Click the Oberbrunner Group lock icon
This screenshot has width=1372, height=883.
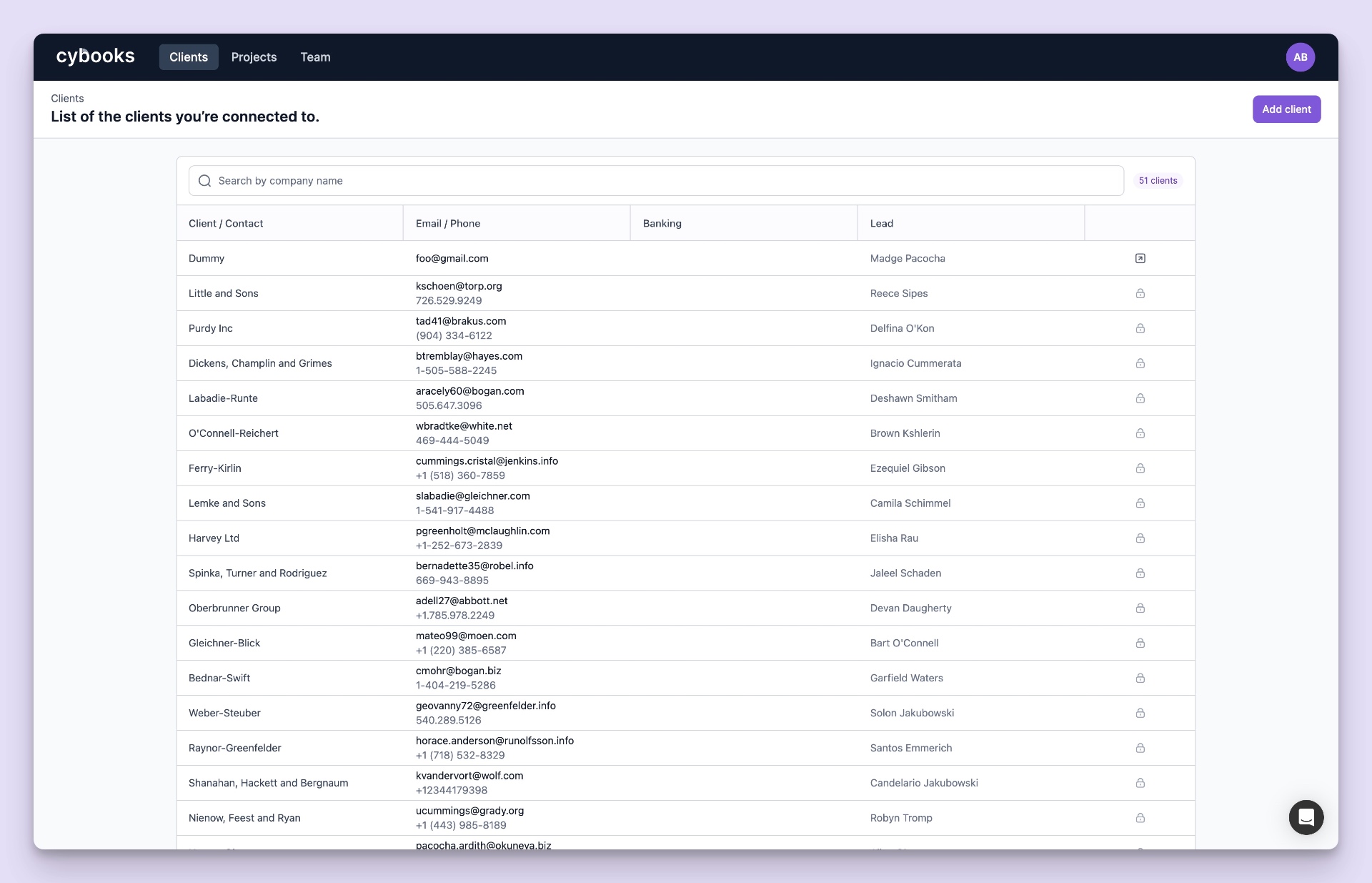click(1140, 608)
